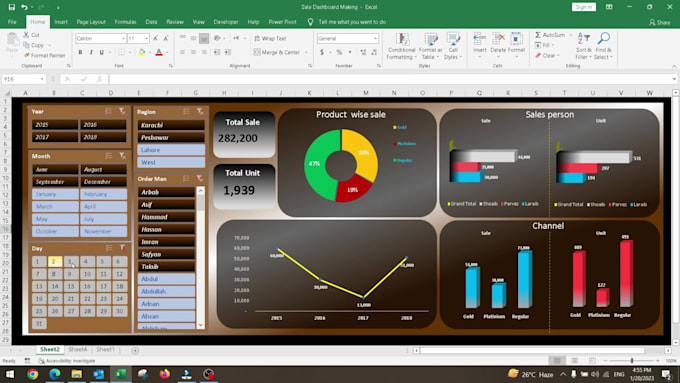The image size is (680, 383).
Task: Click Accounting dollar format icon
Action: (x=322, y=52)
